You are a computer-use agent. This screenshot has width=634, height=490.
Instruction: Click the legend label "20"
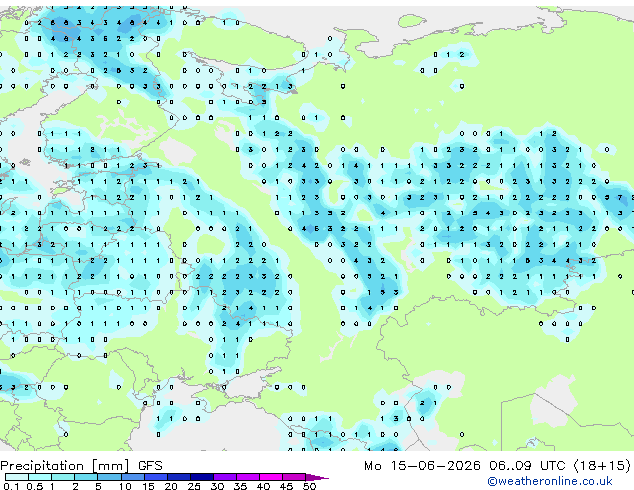tap(171, 486)
